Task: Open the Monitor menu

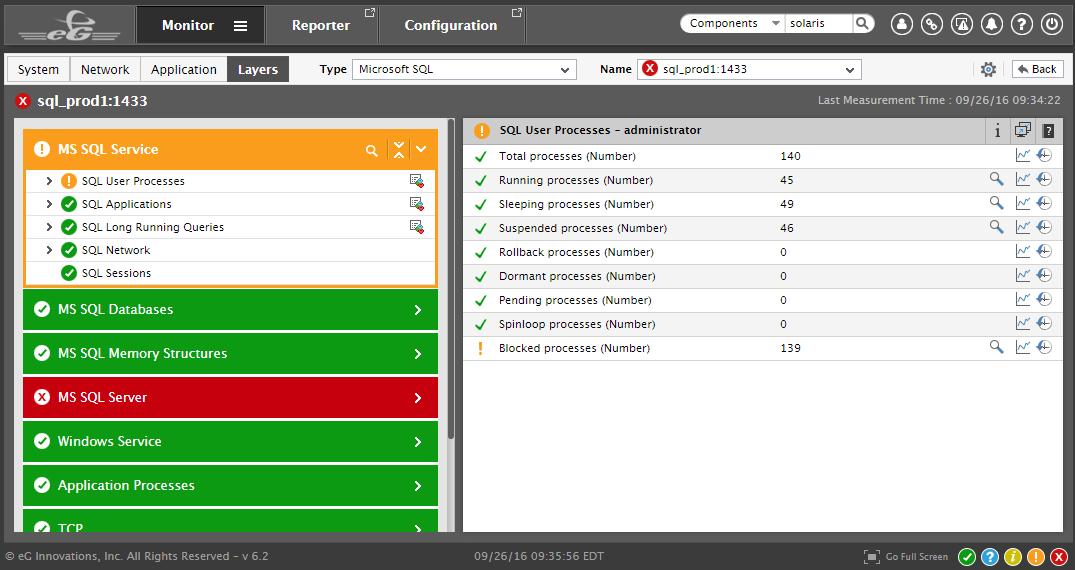Action: 200,25
